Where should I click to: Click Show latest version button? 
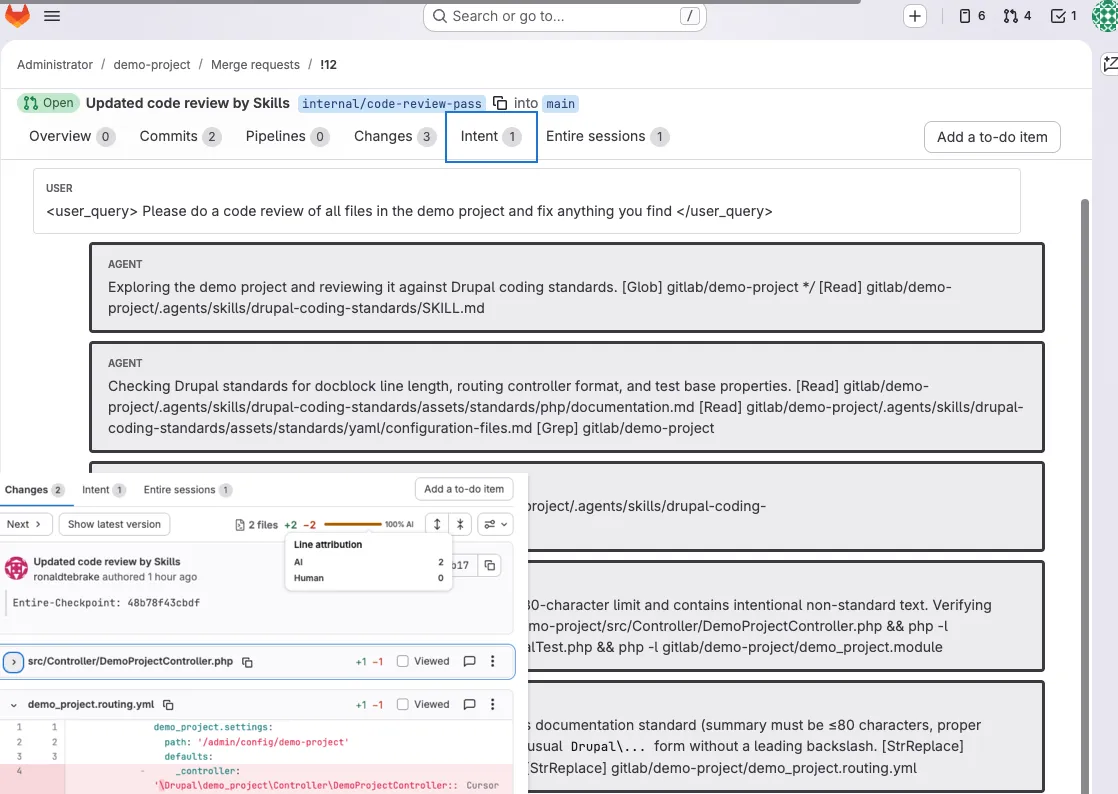tap(114, 523)
